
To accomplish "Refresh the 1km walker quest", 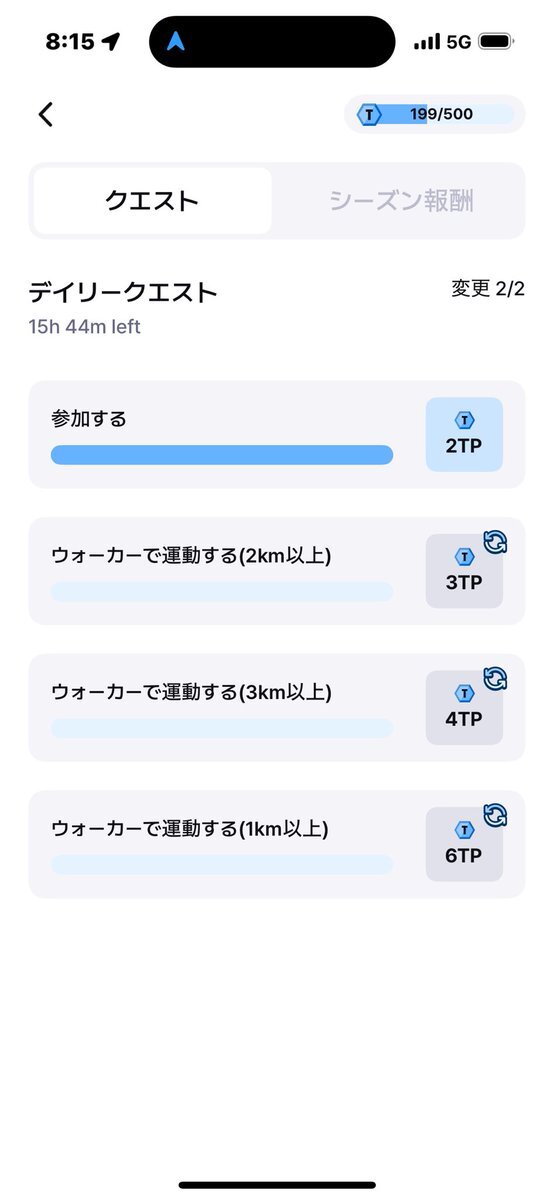I will coord(495,816).
